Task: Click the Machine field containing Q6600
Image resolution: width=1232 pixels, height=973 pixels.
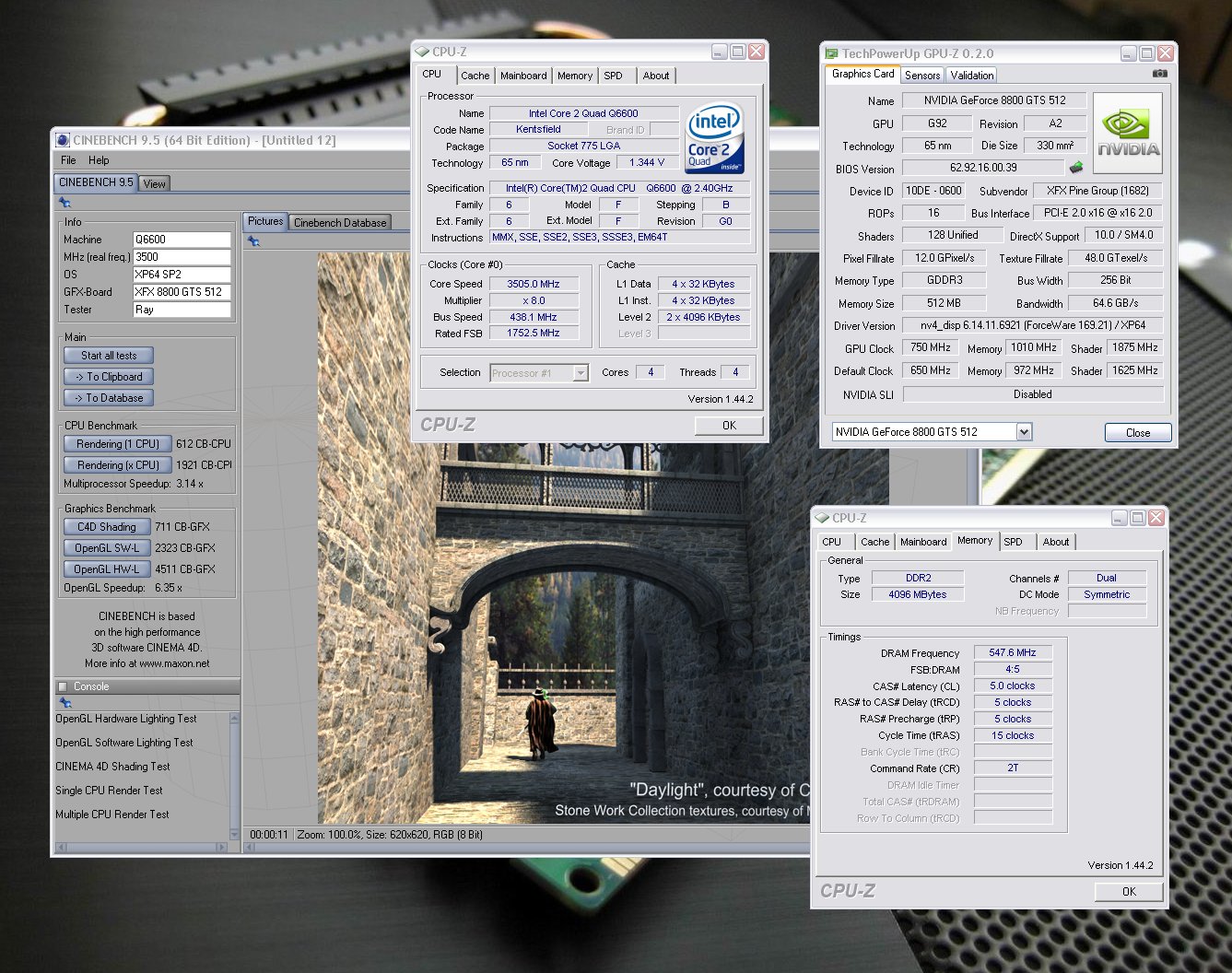Action: point(182,240)
